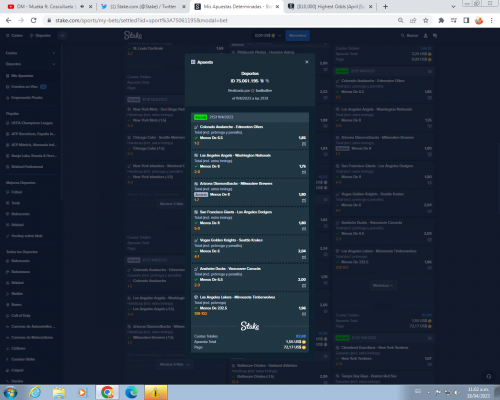Open Colorado Avalanche - Edmonton Oilers match in modal
The image size is (500, 400).
point(231,127)
